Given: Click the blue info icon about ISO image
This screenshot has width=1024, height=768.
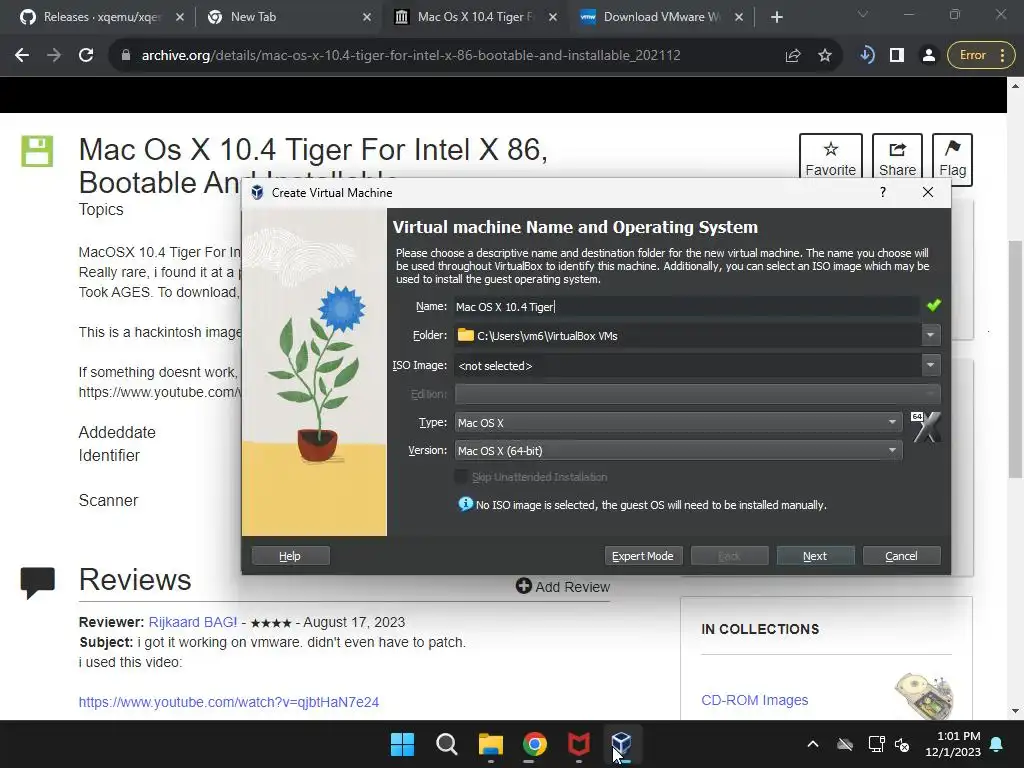Looking at the screenshot, I should pyautogui.click(x=465, y=504).
